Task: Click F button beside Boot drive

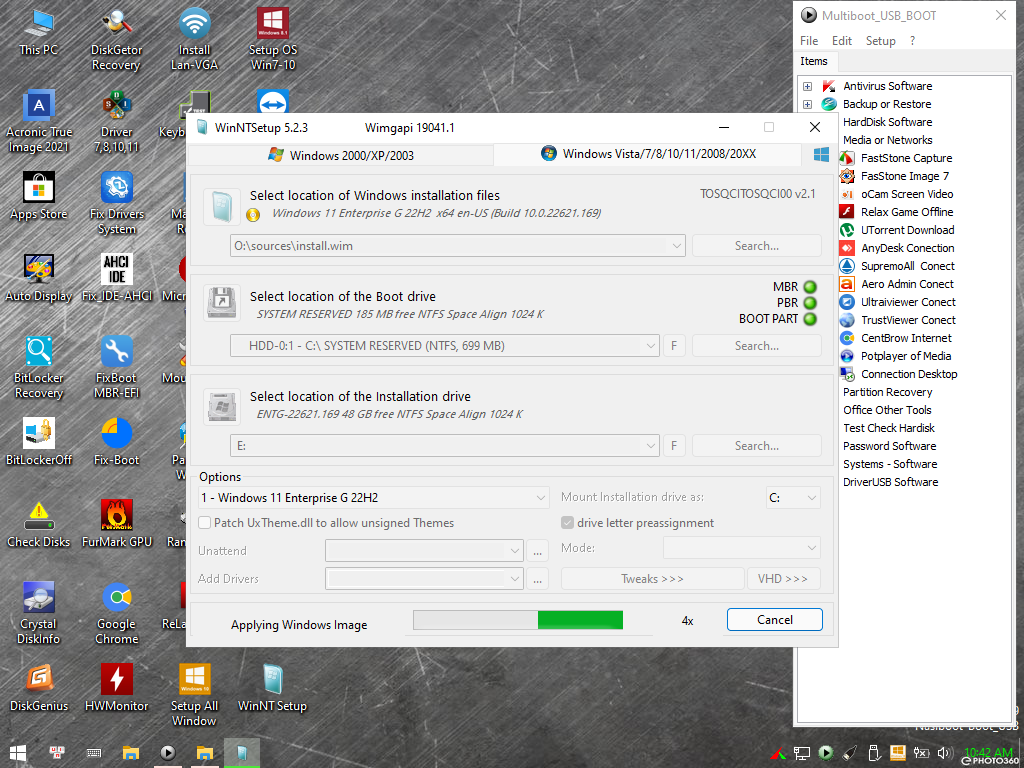Action: 674,346
